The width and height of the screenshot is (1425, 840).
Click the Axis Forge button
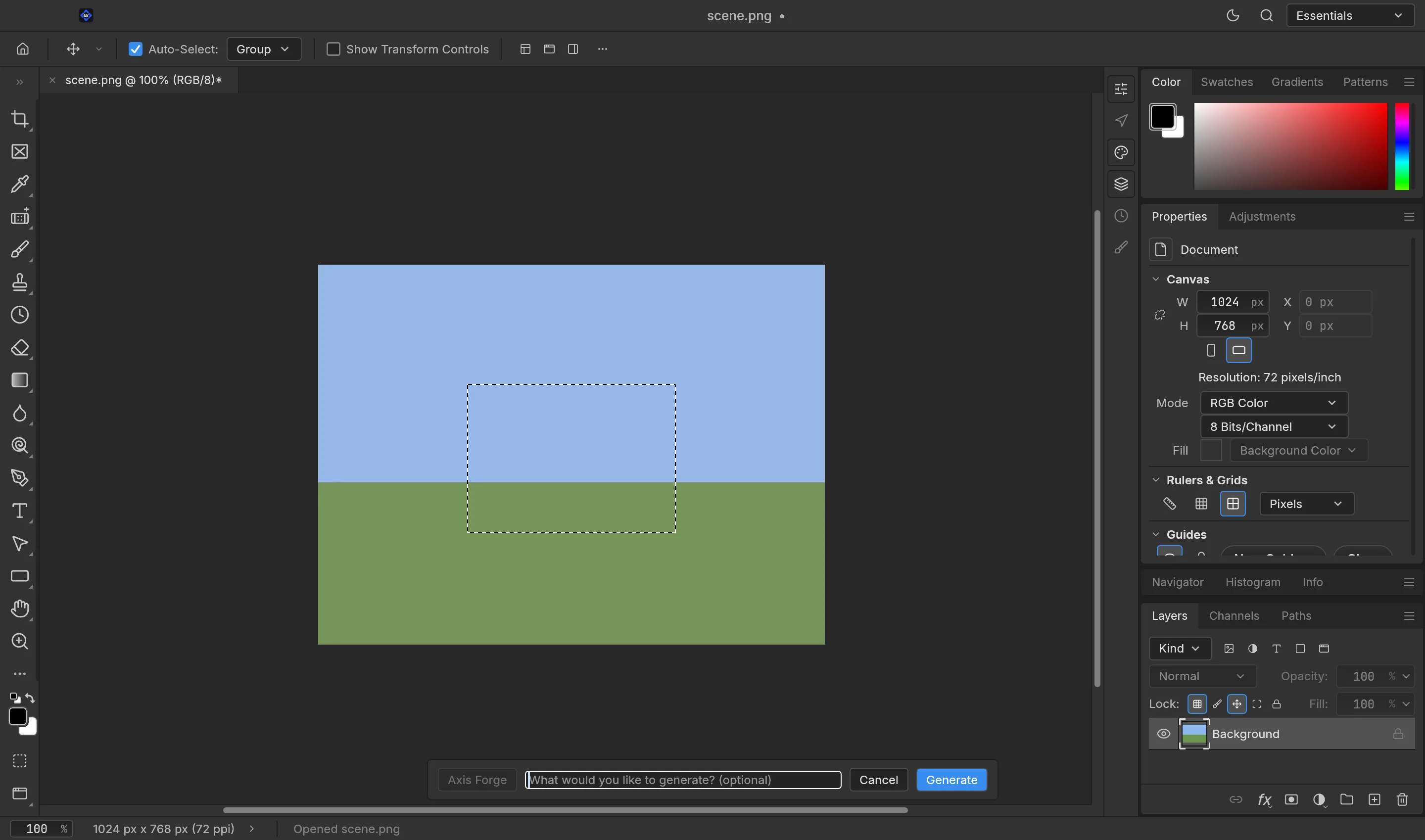point(476,780)
